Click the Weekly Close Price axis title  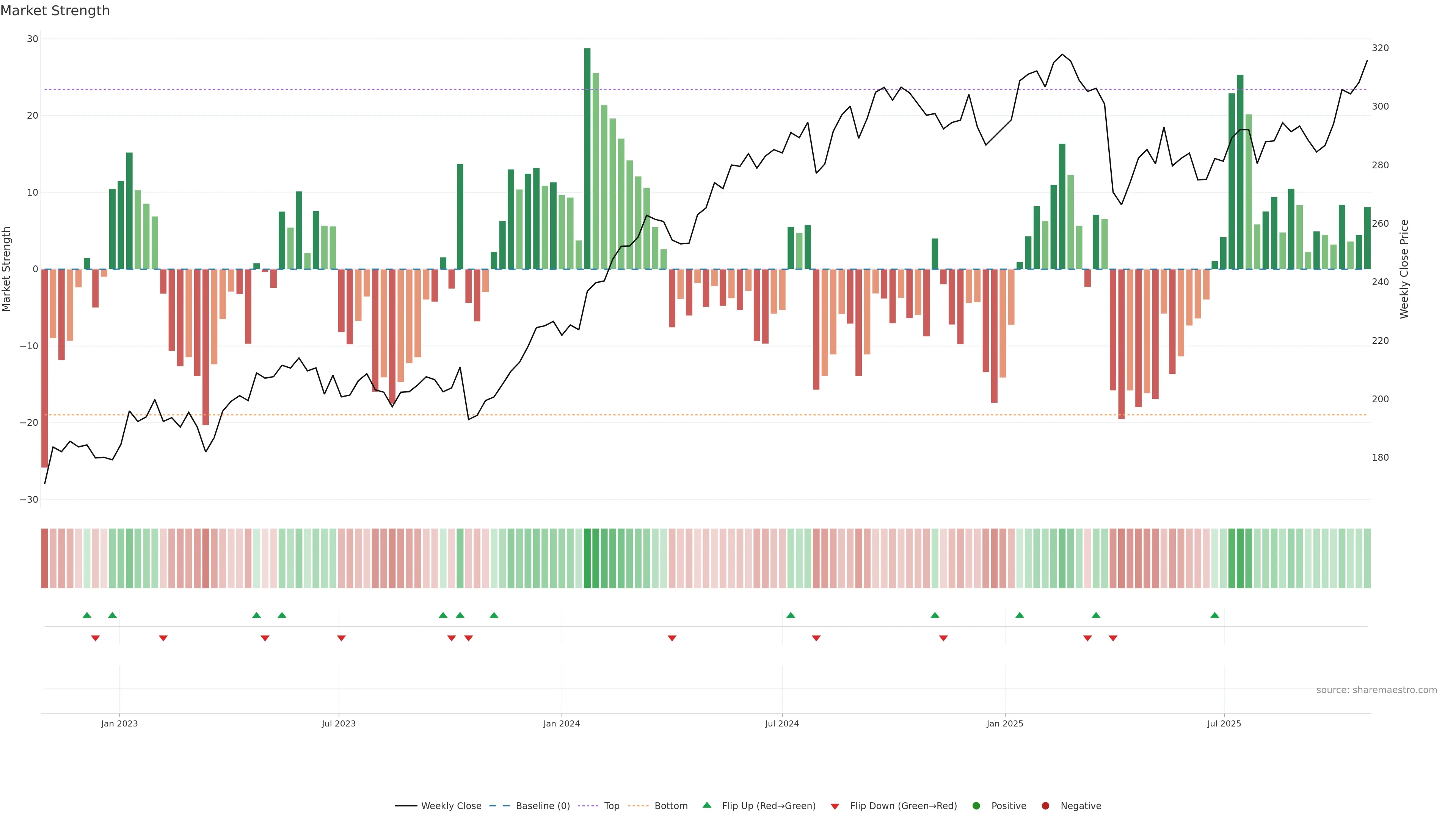coord(1404,269)
